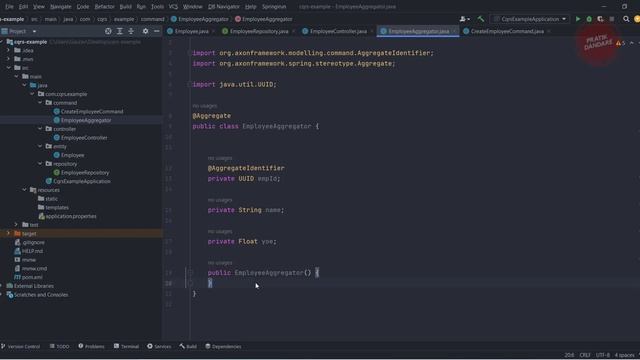Click the warnings indicator in editor corner
640x360 pixels.
[620, 43]
